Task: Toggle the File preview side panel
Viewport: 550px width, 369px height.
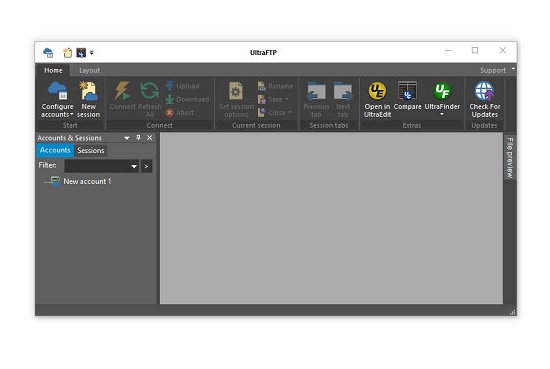Action: pos(510,157)
